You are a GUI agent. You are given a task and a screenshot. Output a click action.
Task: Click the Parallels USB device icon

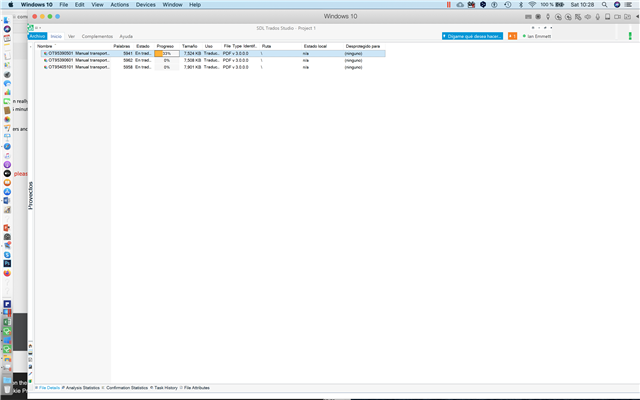click(548, 17)
